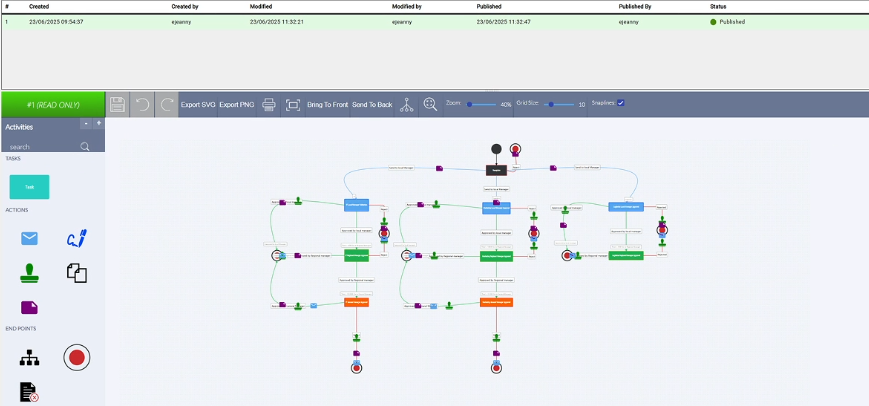Click Export PNG in the toolbar

coord(237,104)
